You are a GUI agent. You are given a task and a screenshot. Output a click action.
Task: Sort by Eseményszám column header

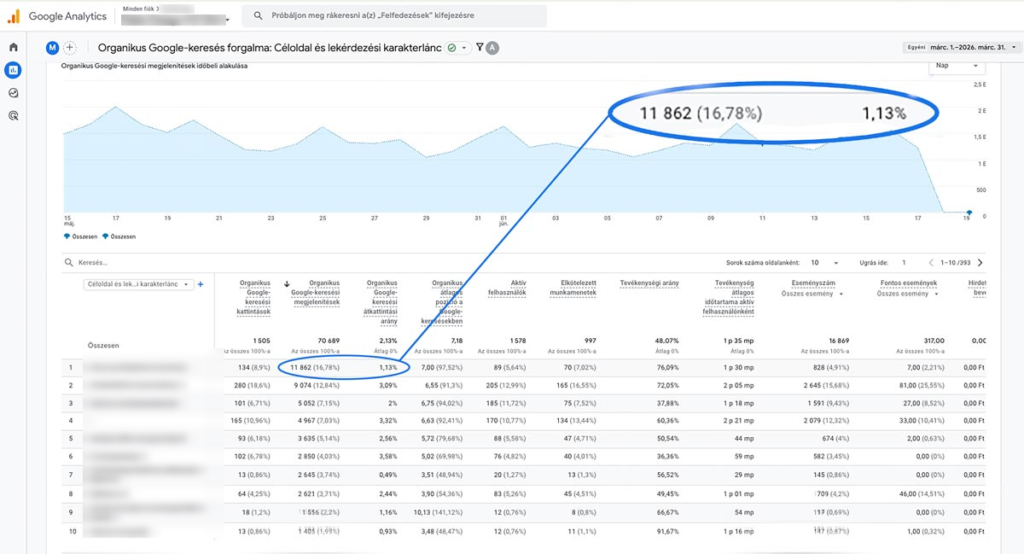click(813, 283)
